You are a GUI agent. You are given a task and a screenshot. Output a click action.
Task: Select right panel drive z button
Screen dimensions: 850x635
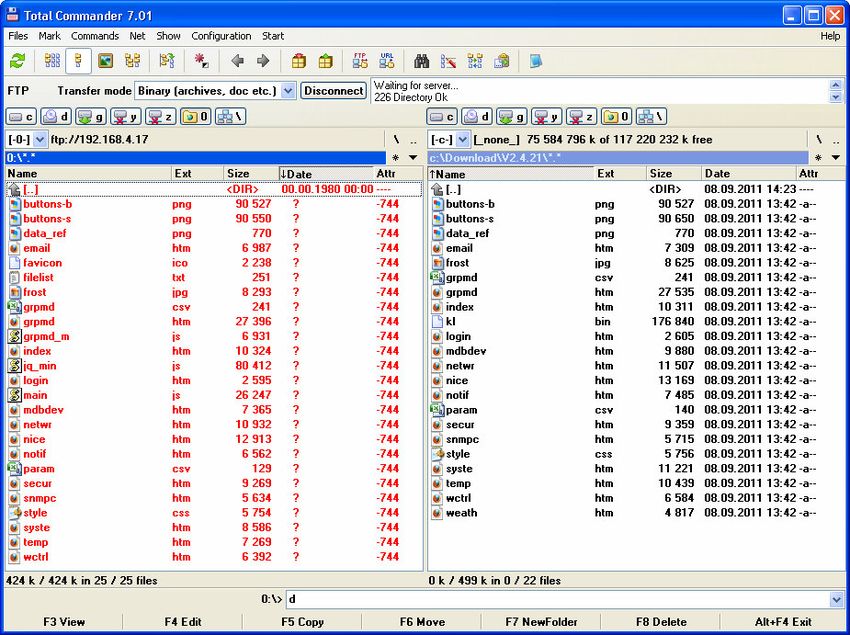point(581,117)
